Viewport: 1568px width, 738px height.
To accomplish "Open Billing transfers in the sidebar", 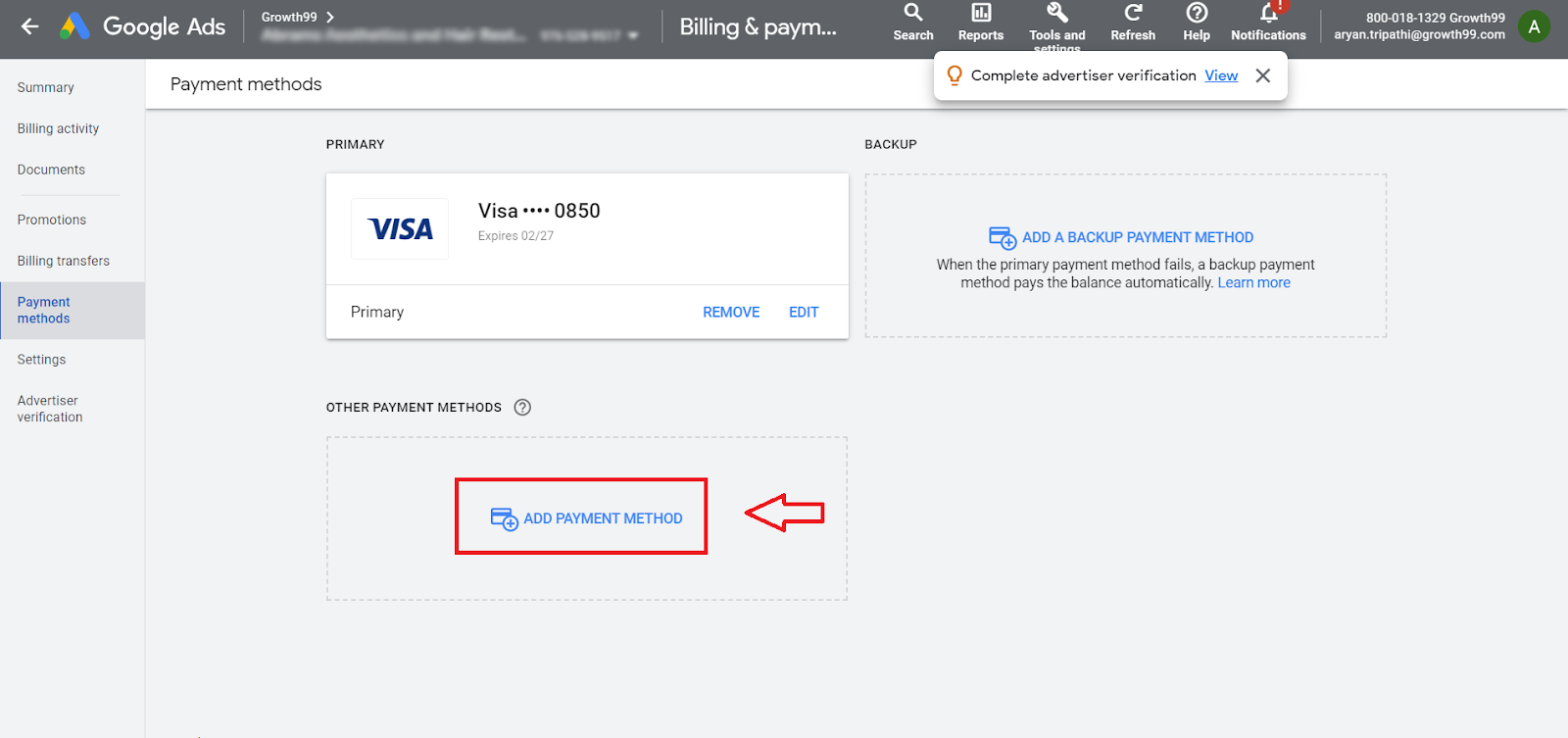I will pos(64,261).
